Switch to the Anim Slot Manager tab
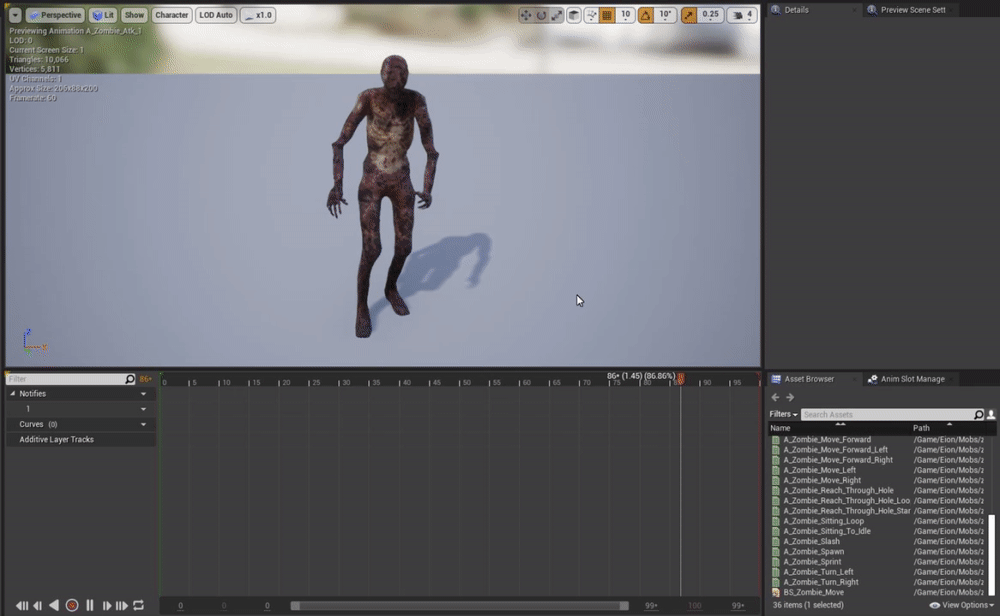Image resolution: width=1000 pixels, height=616 pixels. coord(905,379)
